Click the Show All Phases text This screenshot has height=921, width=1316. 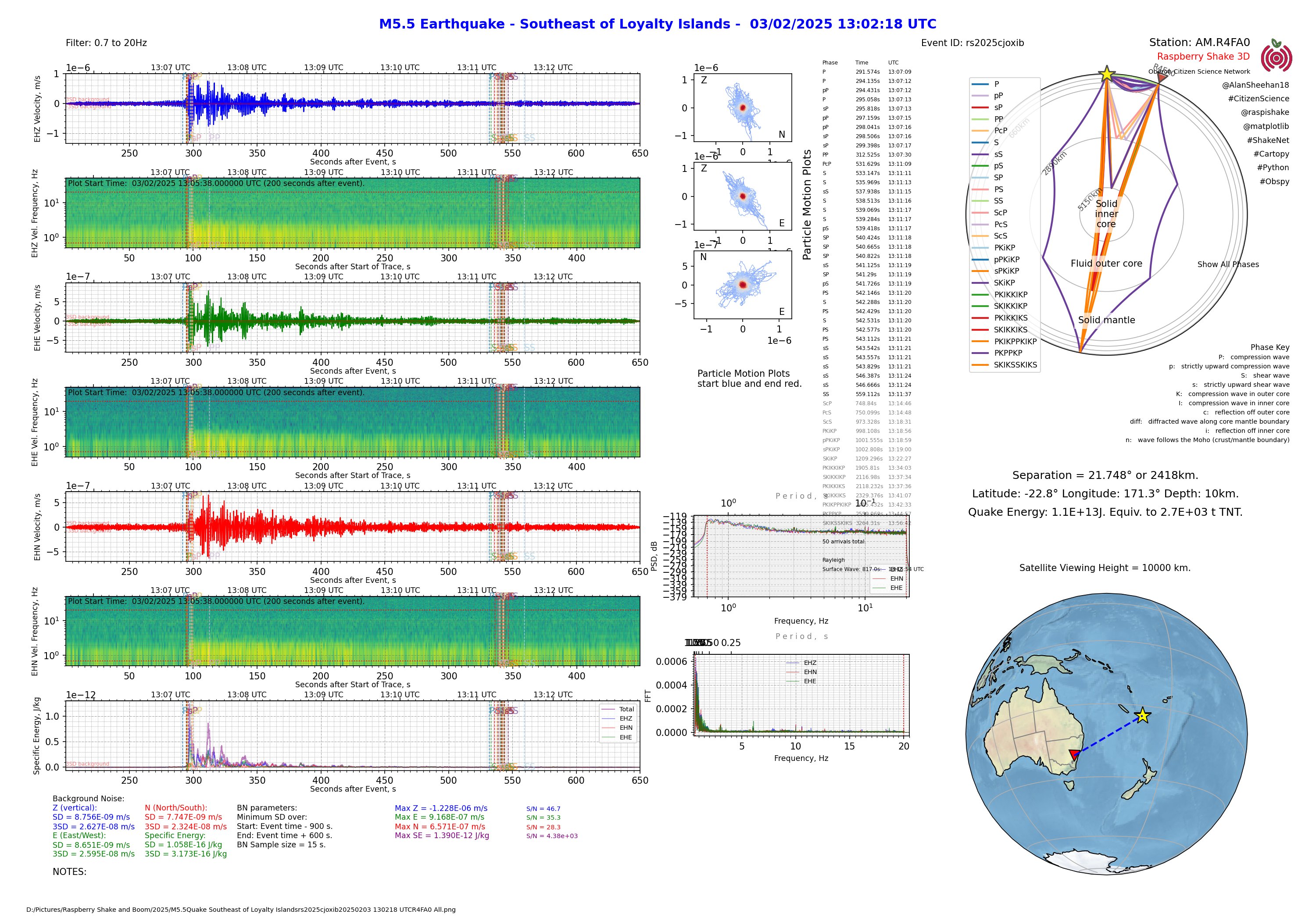click(1228, 264)
